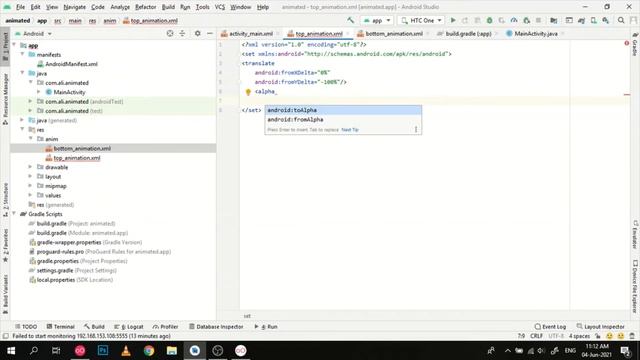The image size is (640, 360).
Task: Toggle the Structure sidebar button
Action: click(5, 199)
